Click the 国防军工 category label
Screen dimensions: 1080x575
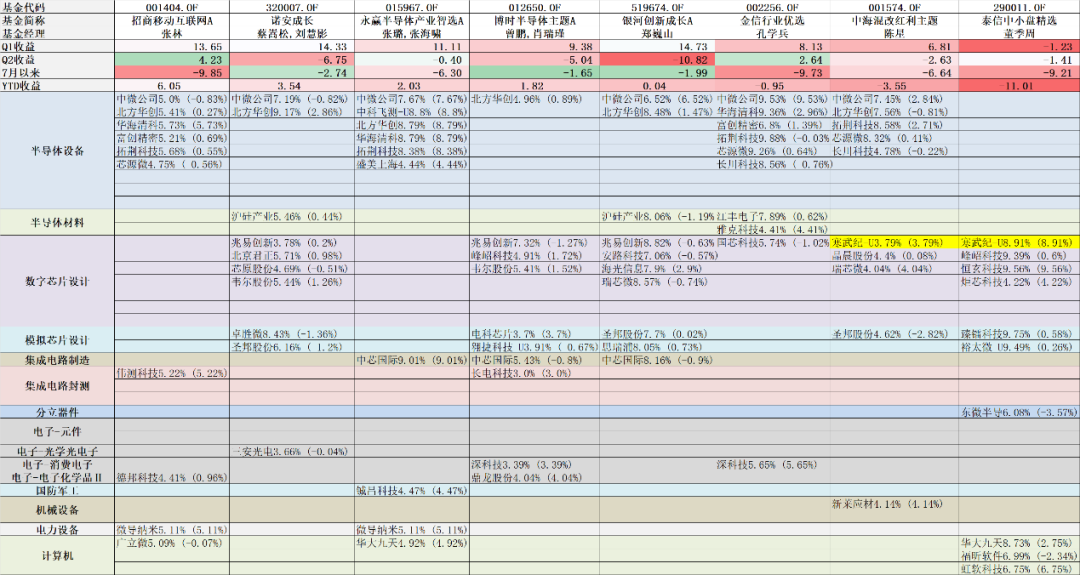pyautogui.click(x=58, y=490)
